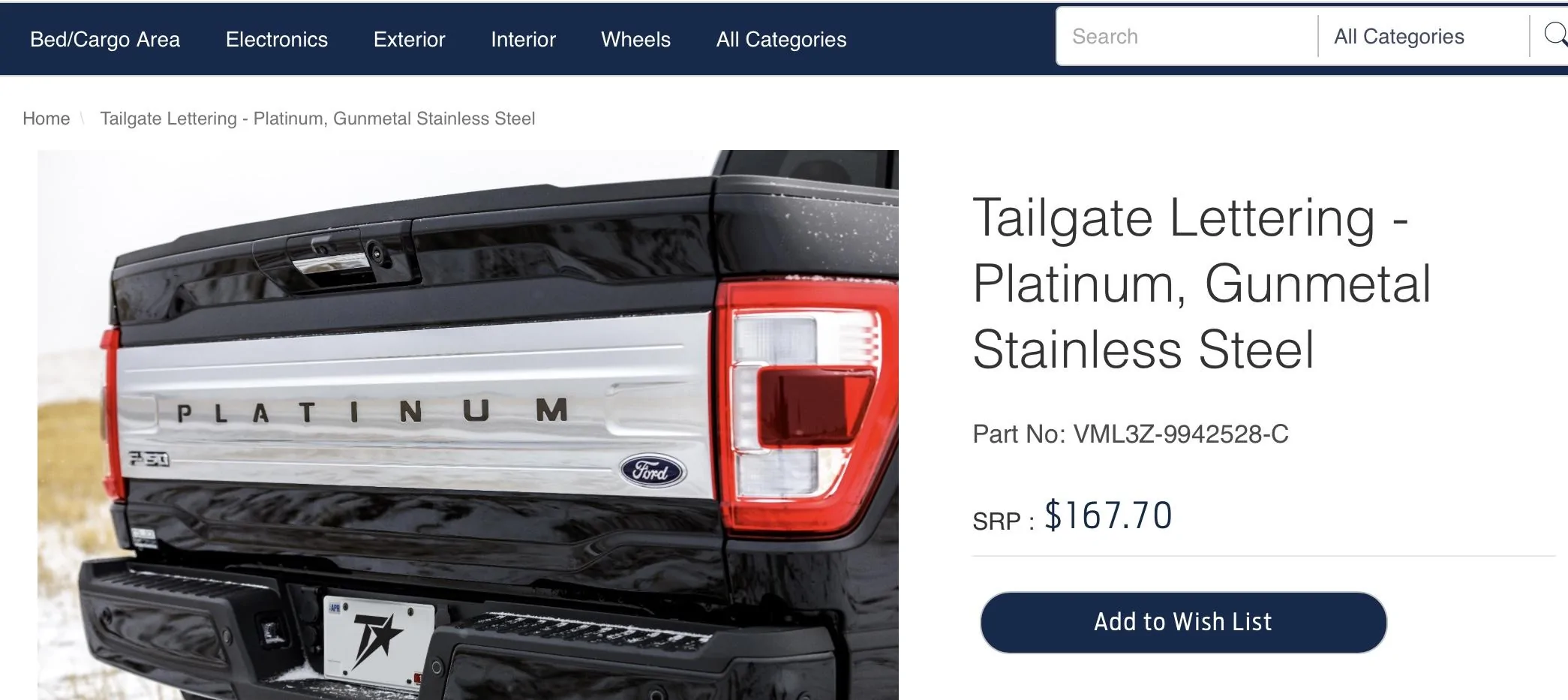1568x700 pixels.
Task: Click the $167.70 SRP price
Action: [x=1107, y=516]
